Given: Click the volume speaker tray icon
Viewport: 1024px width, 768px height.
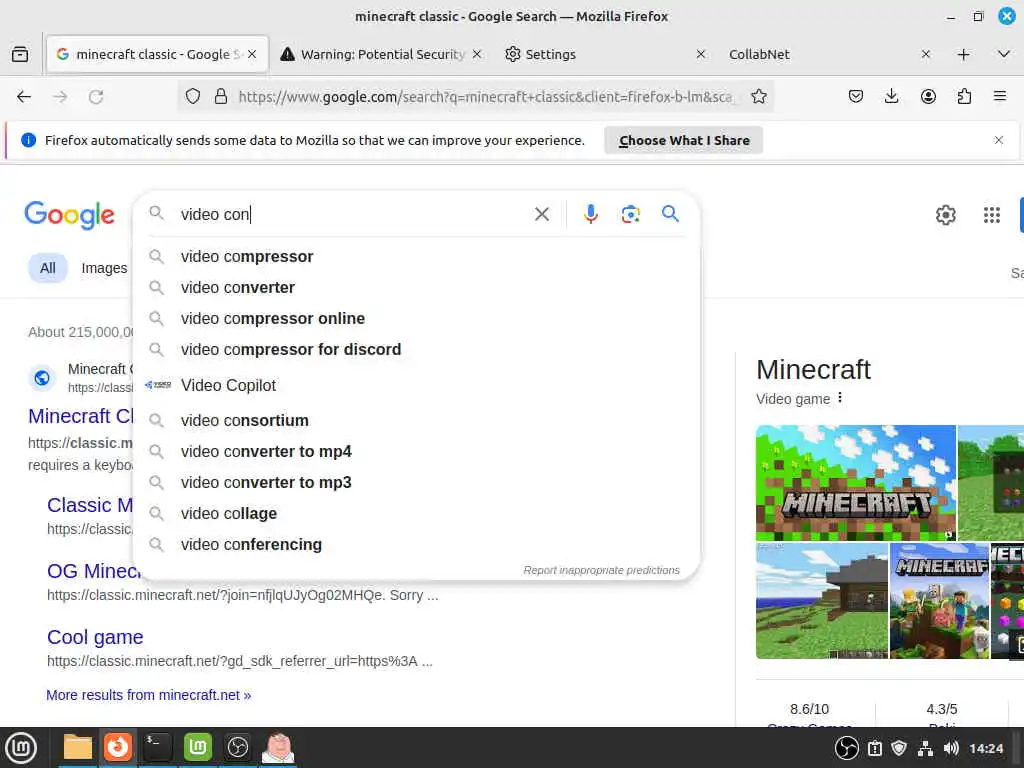Looking at the screenshot, I should [x=952, y=748].
